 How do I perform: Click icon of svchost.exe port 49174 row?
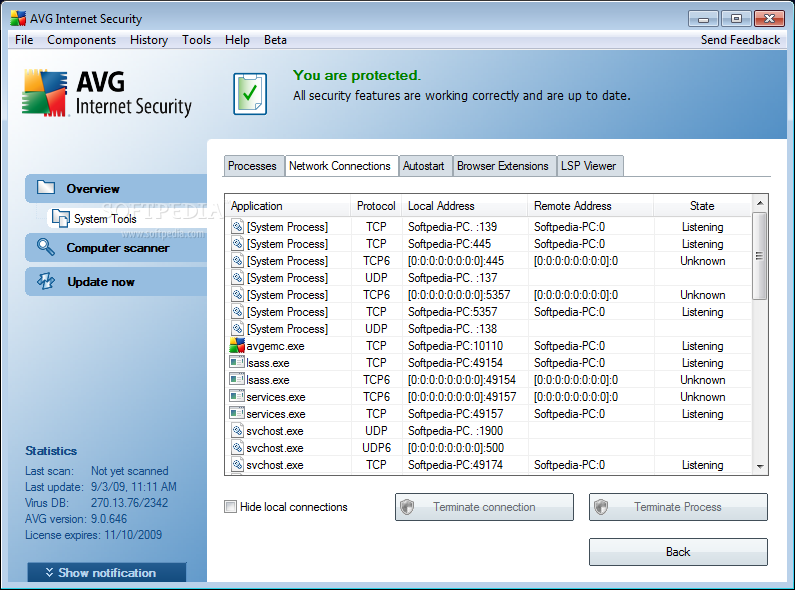tap(238, 464)
